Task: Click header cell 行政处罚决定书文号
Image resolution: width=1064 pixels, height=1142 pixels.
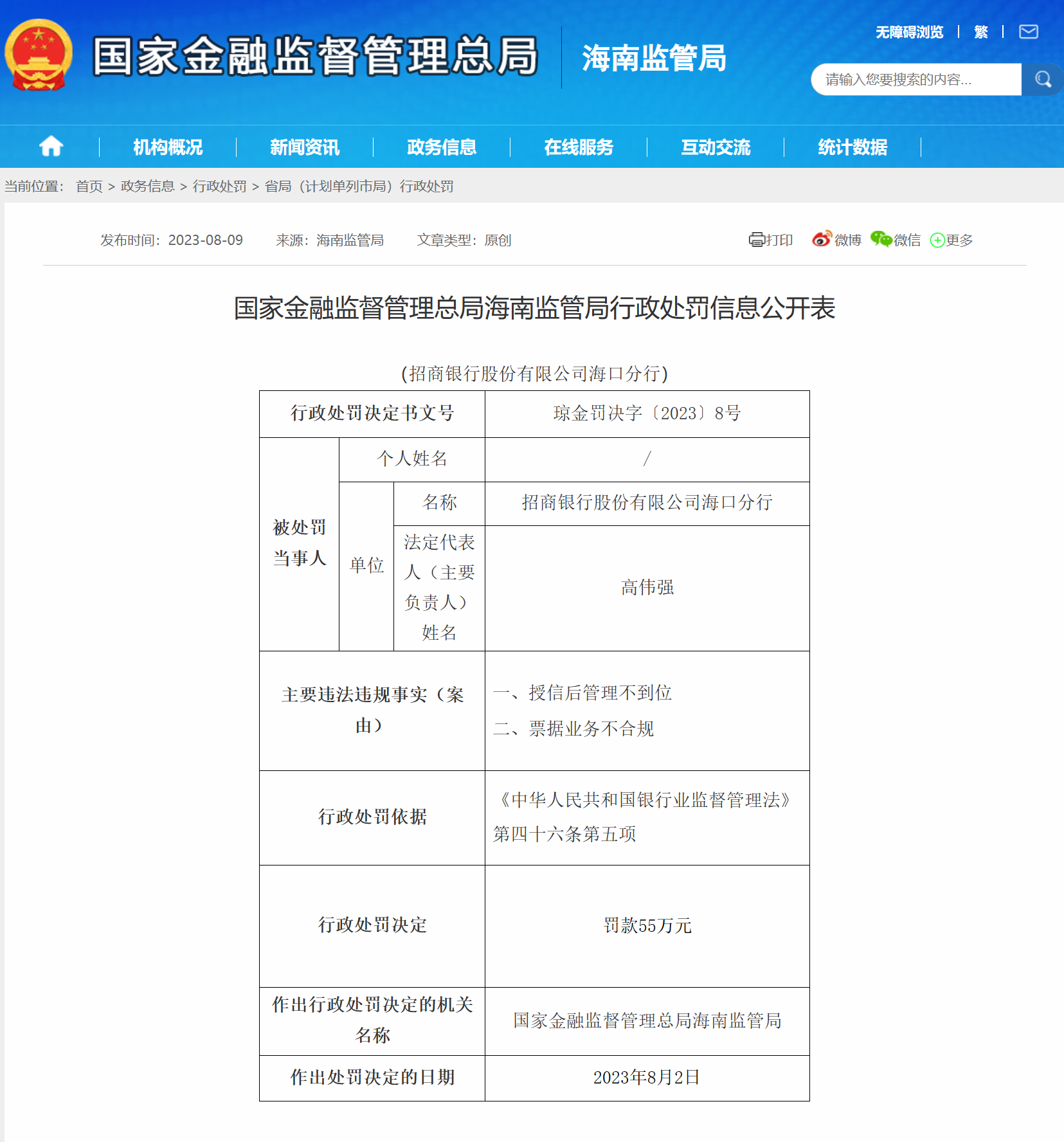Action: pos(372,413)
